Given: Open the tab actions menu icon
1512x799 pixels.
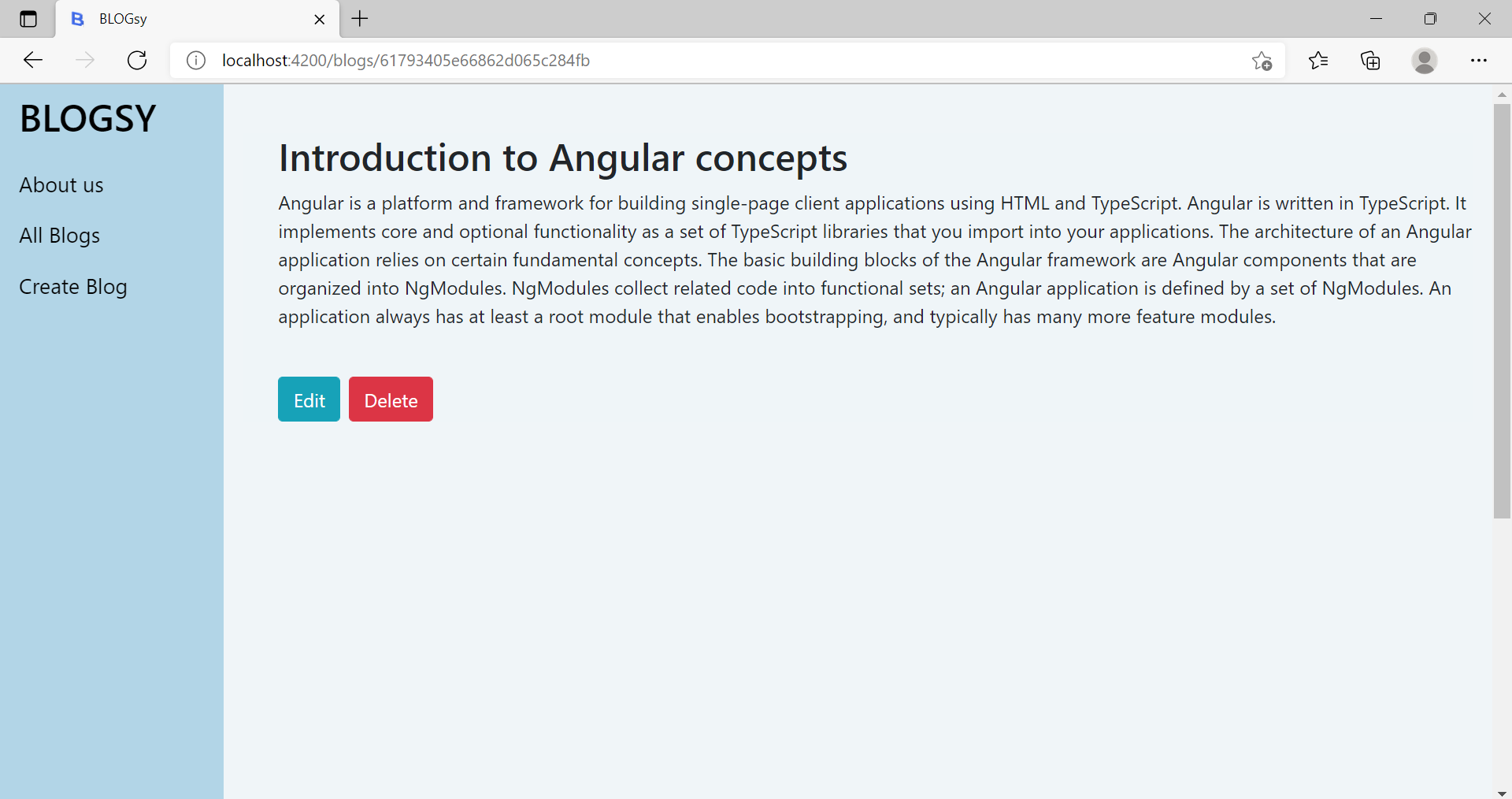Looking at the screenshot, I should click(28, 19).
